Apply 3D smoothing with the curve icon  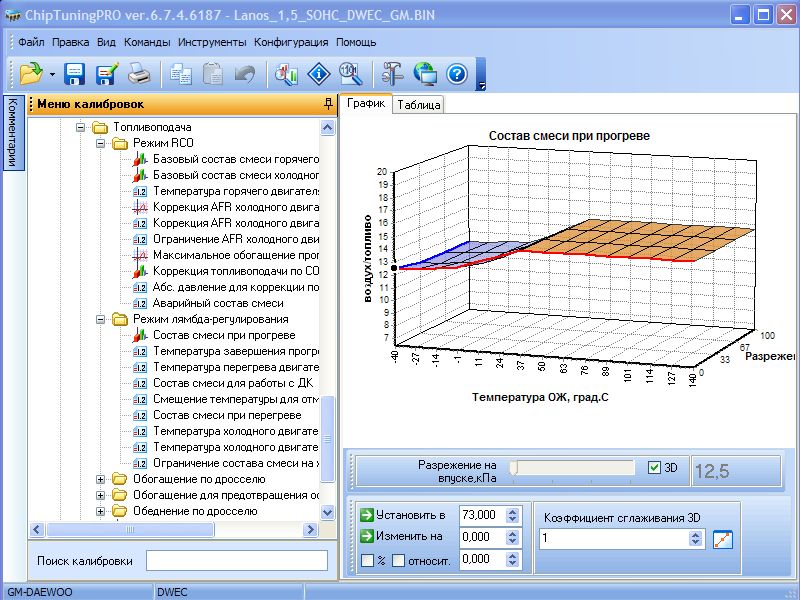point(724,539)
